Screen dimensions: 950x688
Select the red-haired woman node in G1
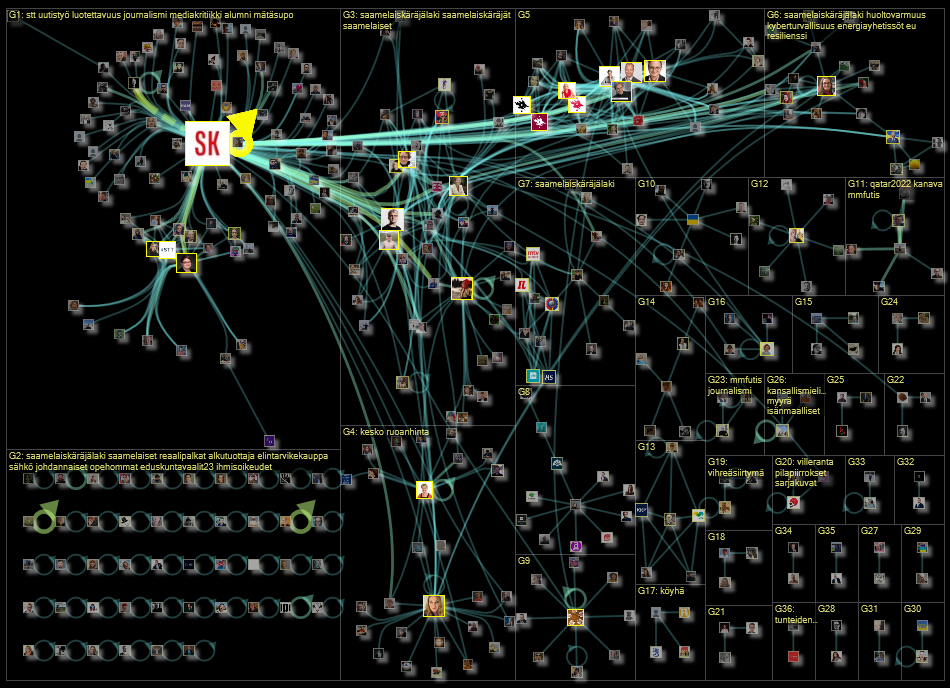pos(186,263)
